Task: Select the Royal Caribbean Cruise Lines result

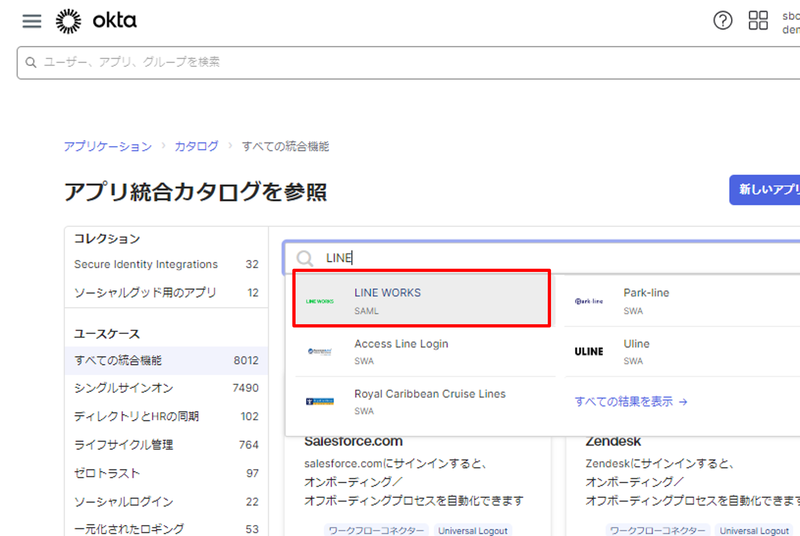Action: [x=424, y=402]
